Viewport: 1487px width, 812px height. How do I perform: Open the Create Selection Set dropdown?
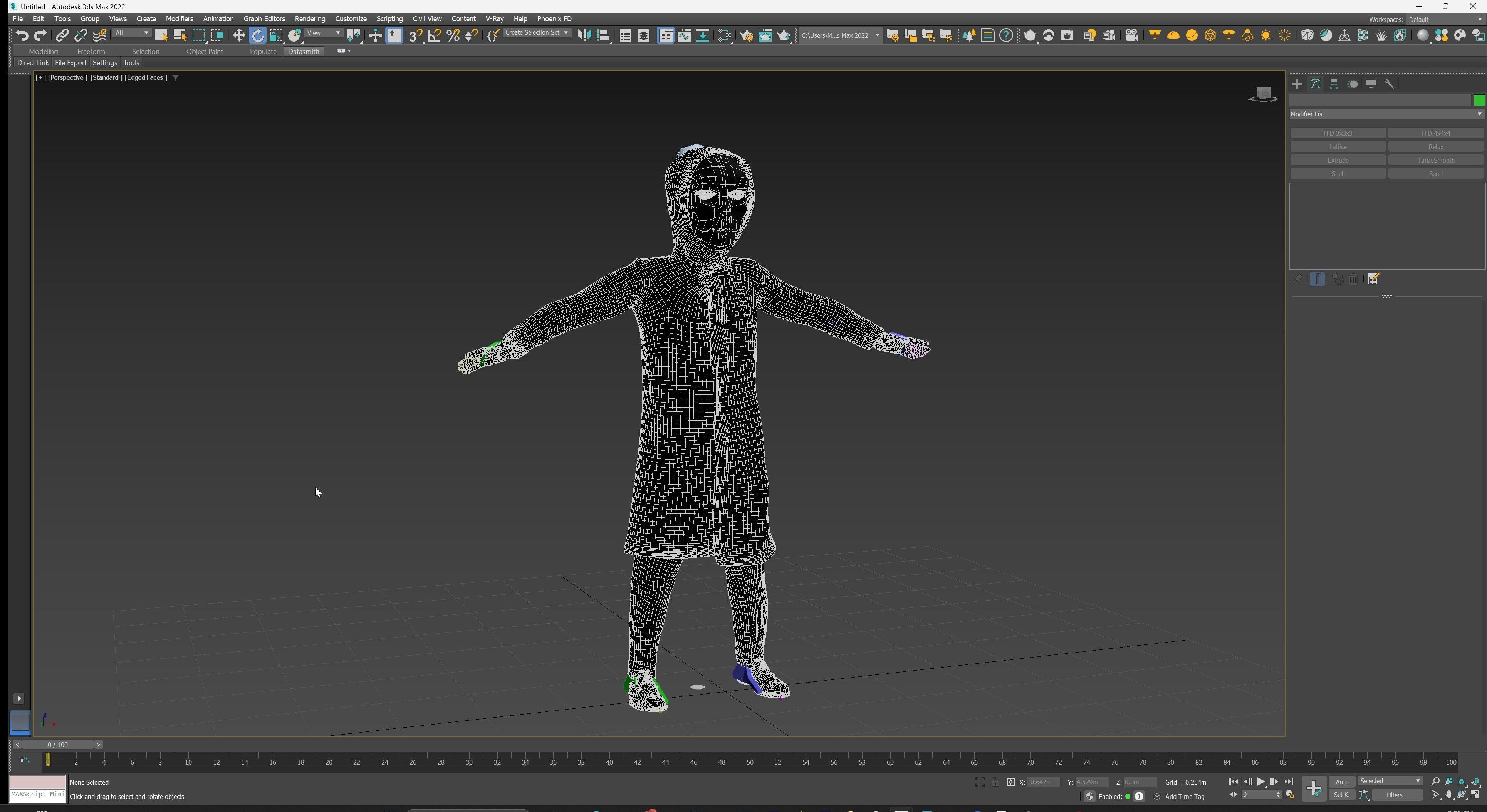pyautogui.click(x=536, y=34)
